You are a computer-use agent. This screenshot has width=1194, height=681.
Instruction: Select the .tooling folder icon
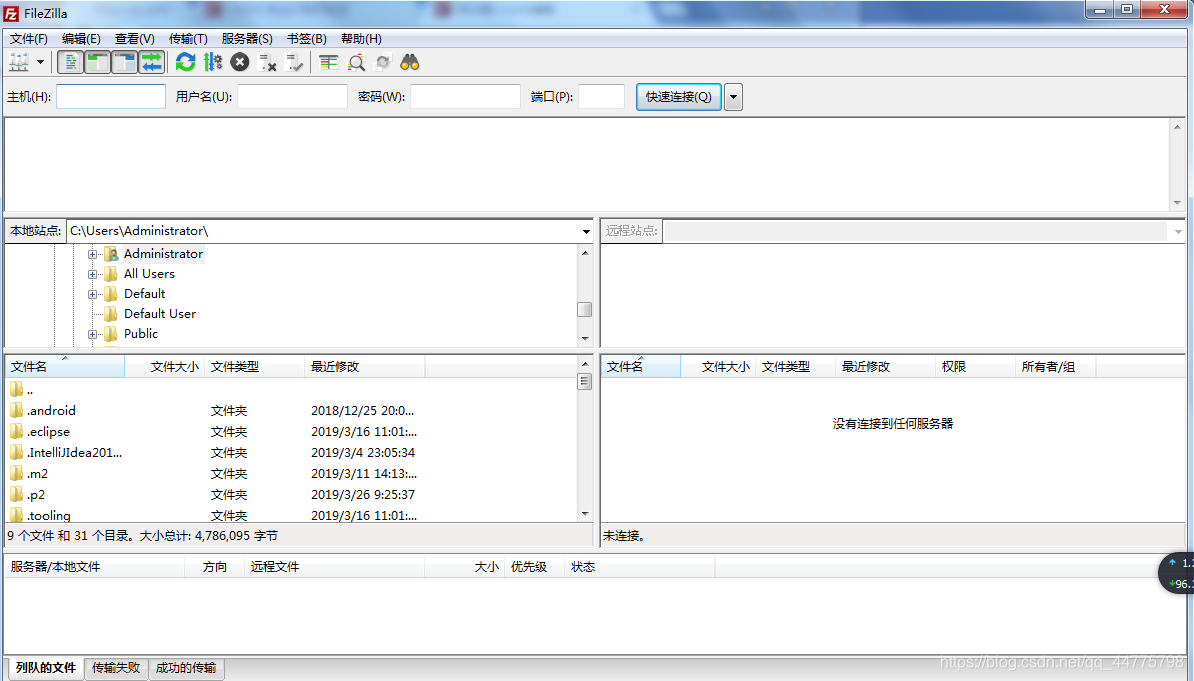pos(17,515)
